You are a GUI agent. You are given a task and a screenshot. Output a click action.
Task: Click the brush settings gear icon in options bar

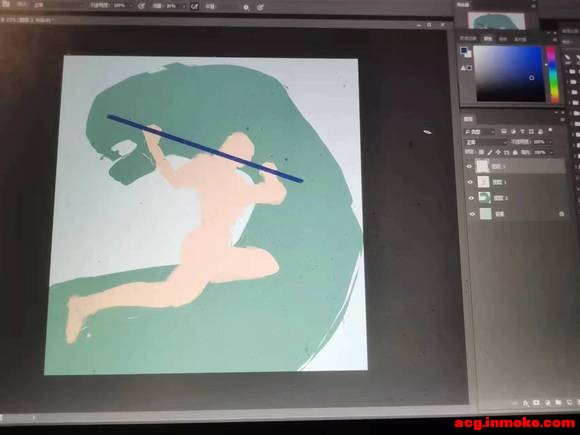coord(246,7)
